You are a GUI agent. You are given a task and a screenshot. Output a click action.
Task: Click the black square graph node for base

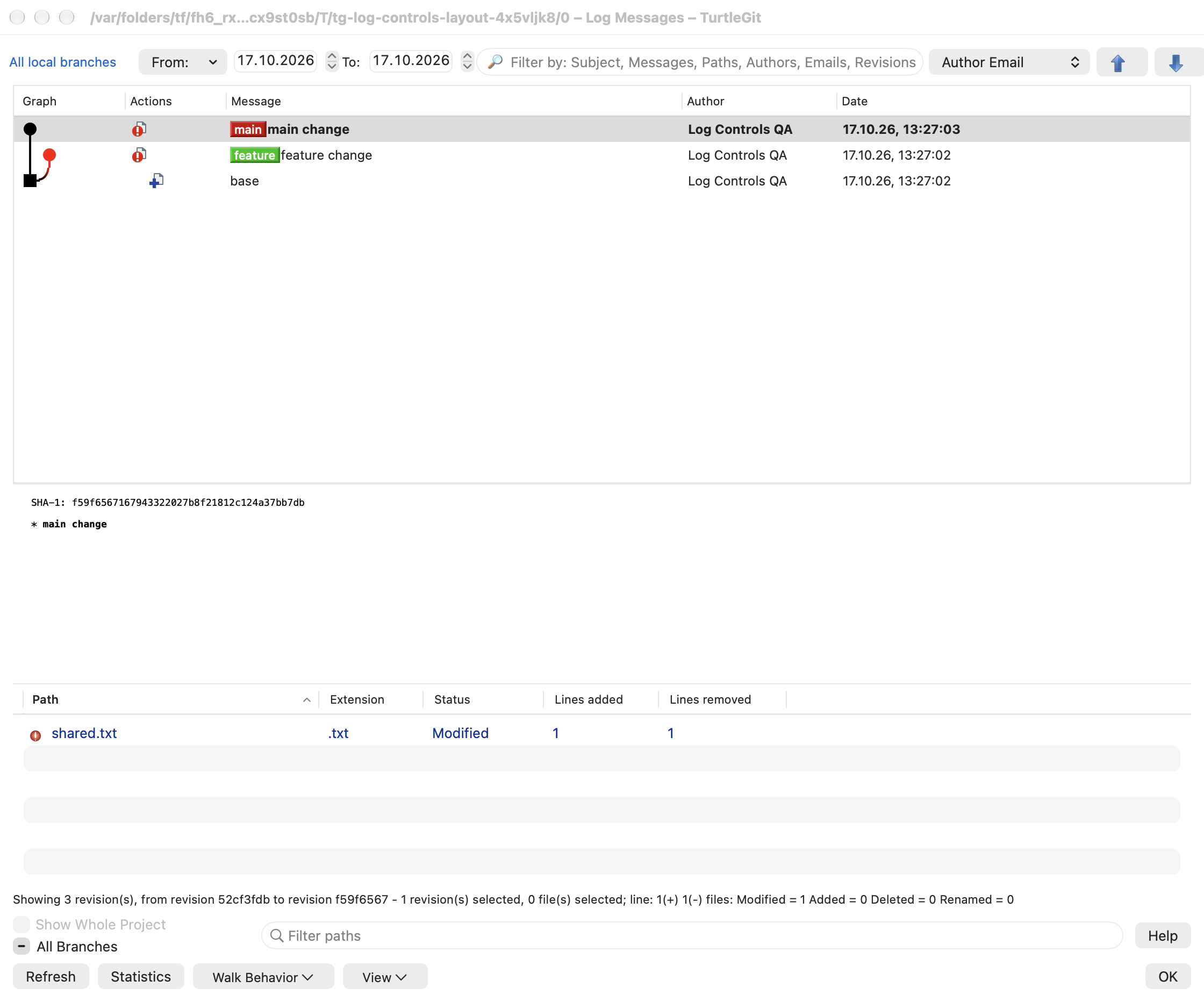click(x=30, y=181)
